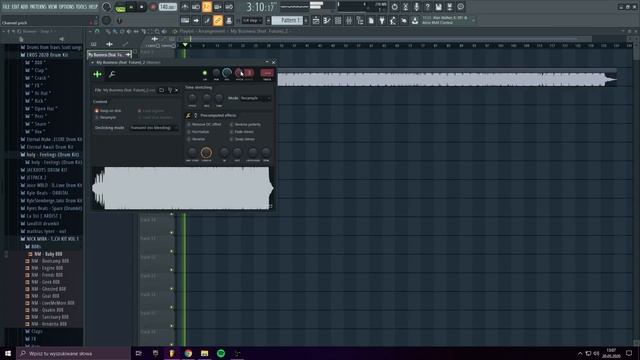Click the render/export audio icon

[x=449, y=7]
